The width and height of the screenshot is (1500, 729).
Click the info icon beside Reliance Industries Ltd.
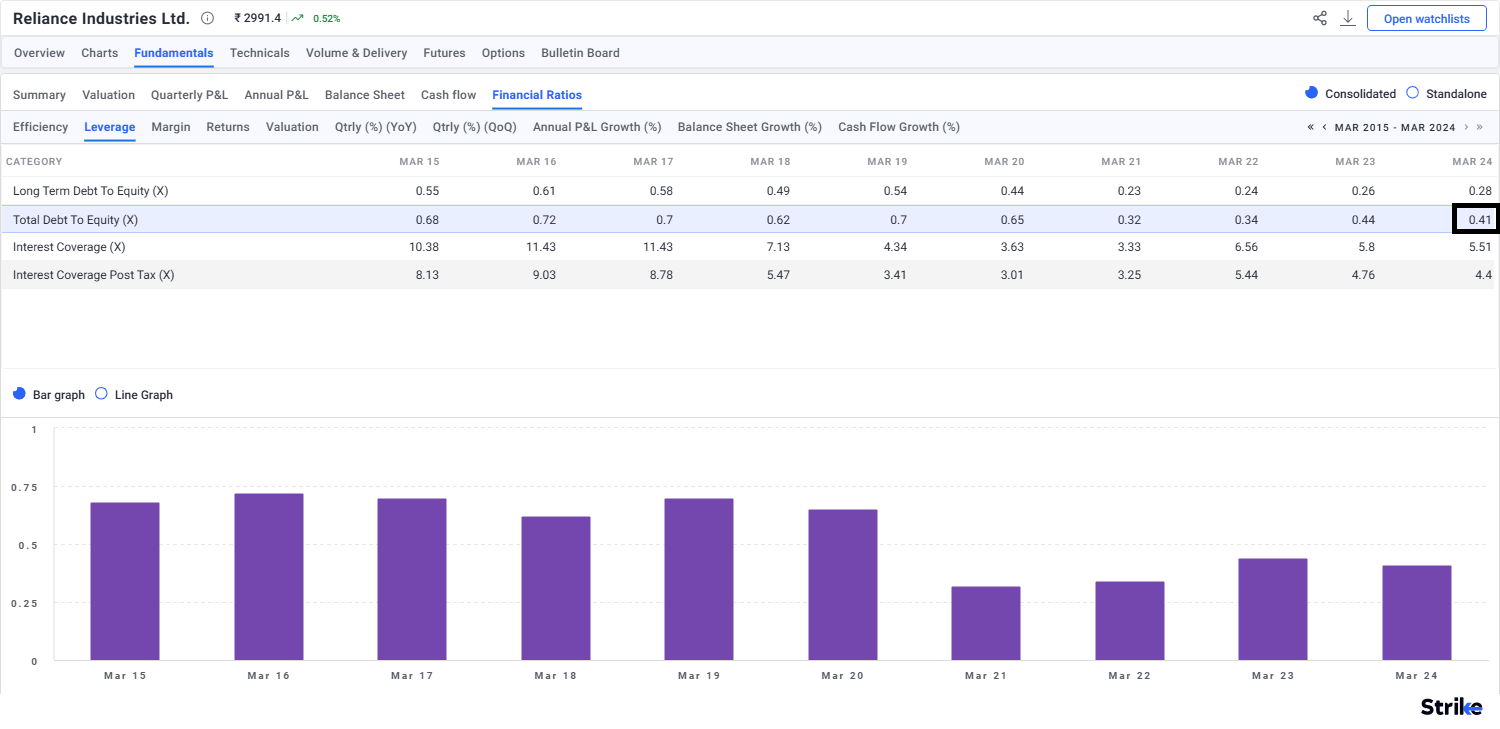point(207,18)
